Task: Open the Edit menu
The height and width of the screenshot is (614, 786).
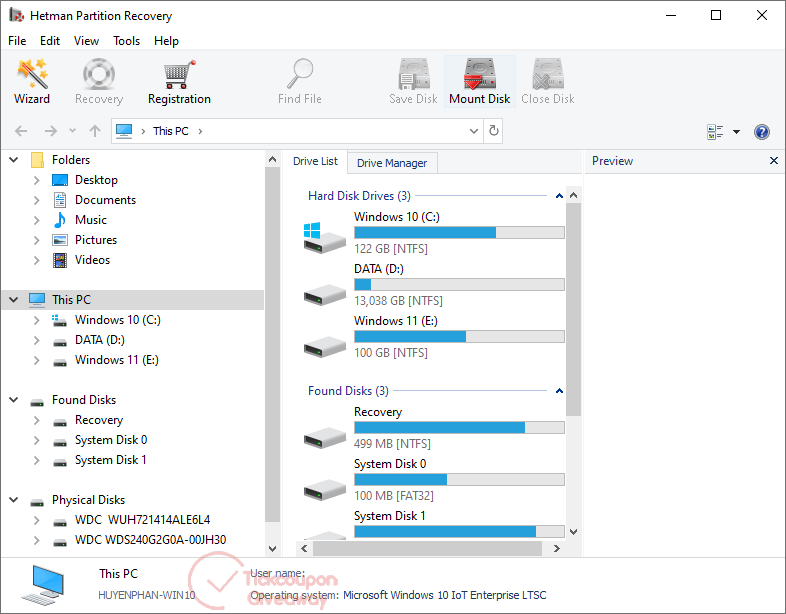Action: [50, 41]
